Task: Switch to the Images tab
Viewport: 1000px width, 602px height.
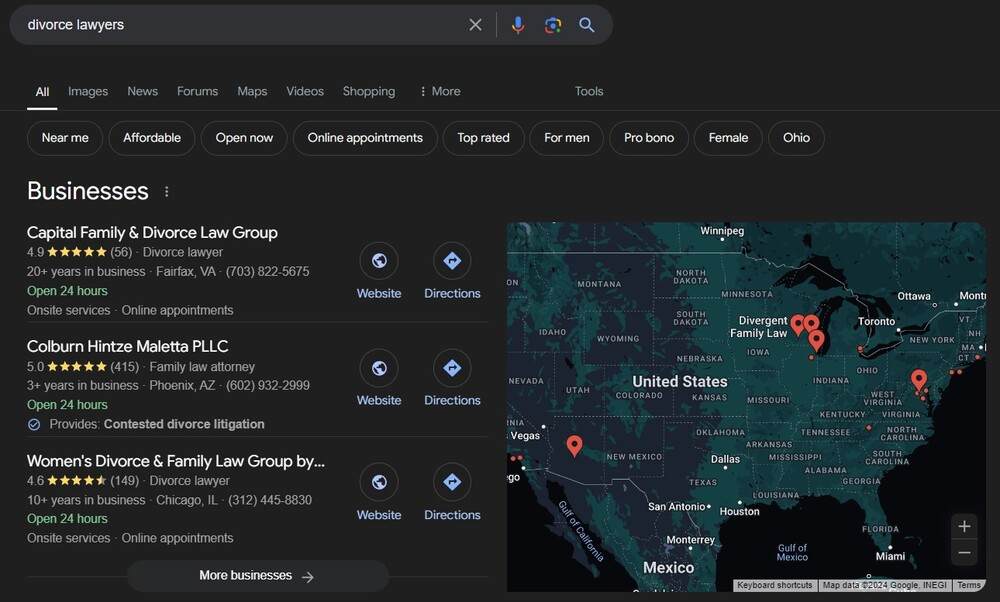Action: (x=88, y=91)
